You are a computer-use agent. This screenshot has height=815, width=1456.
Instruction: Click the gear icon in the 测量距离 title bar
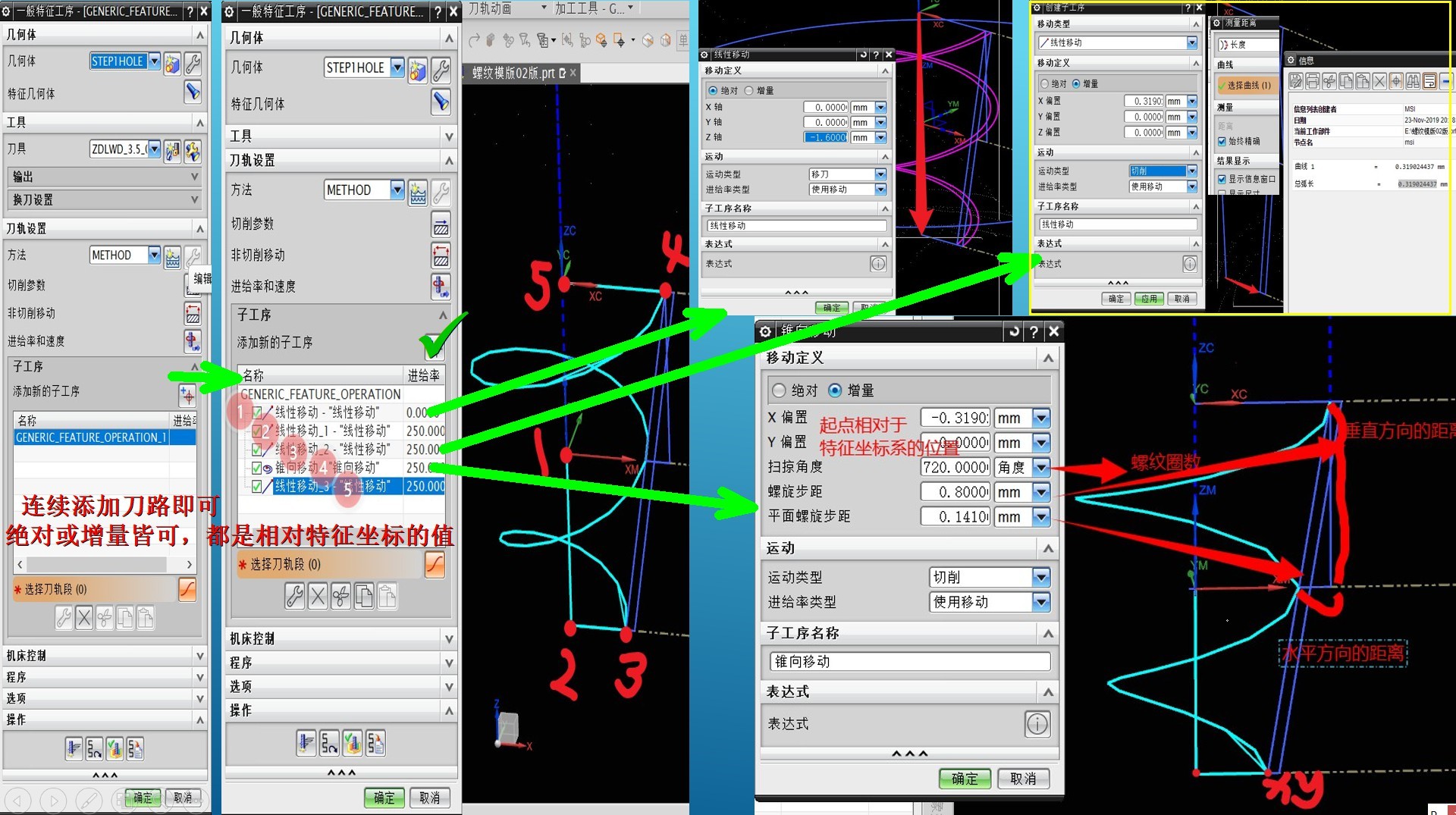[1217, 23]
